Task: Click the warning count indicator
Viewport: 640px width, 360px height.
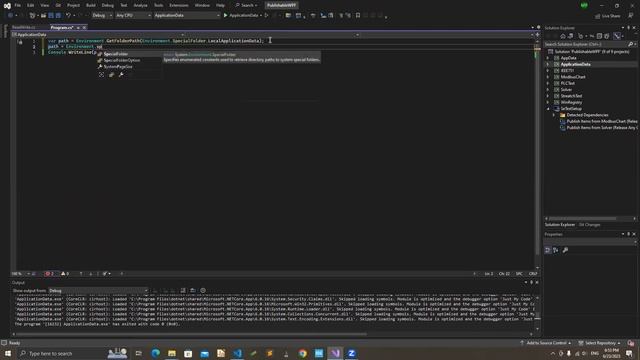Action: point(65,274)
